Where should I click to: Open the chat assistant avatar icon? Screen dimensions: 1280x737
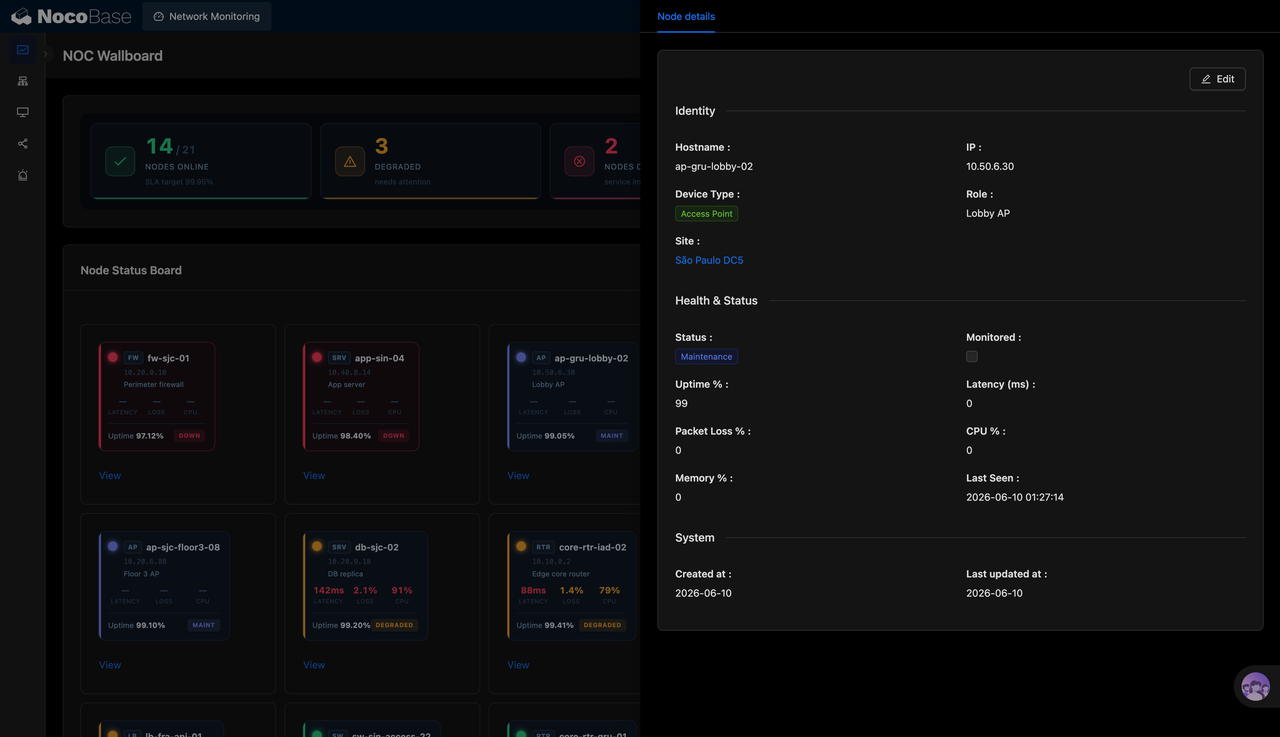(x=1255, y=687)
